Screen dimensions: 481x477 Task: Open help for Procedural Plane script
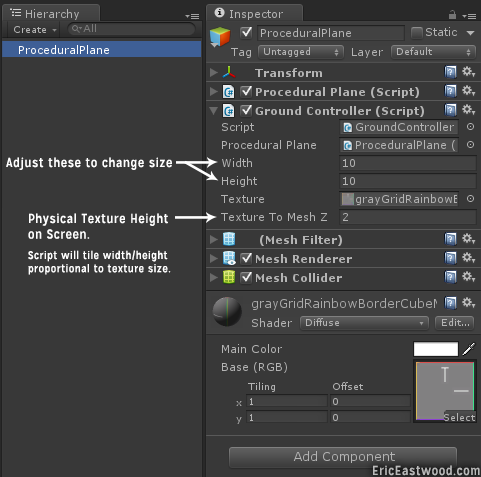(450, 91)
